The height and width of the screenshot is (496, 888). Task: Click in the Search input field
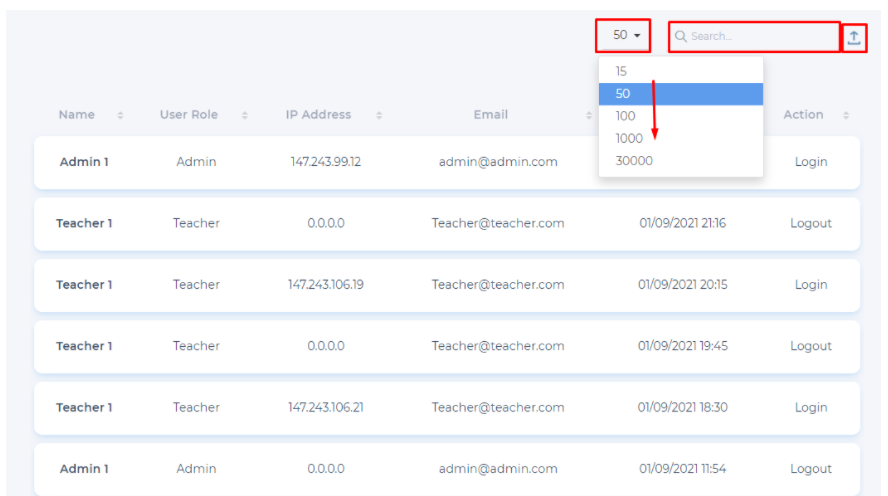coord(760,37)
